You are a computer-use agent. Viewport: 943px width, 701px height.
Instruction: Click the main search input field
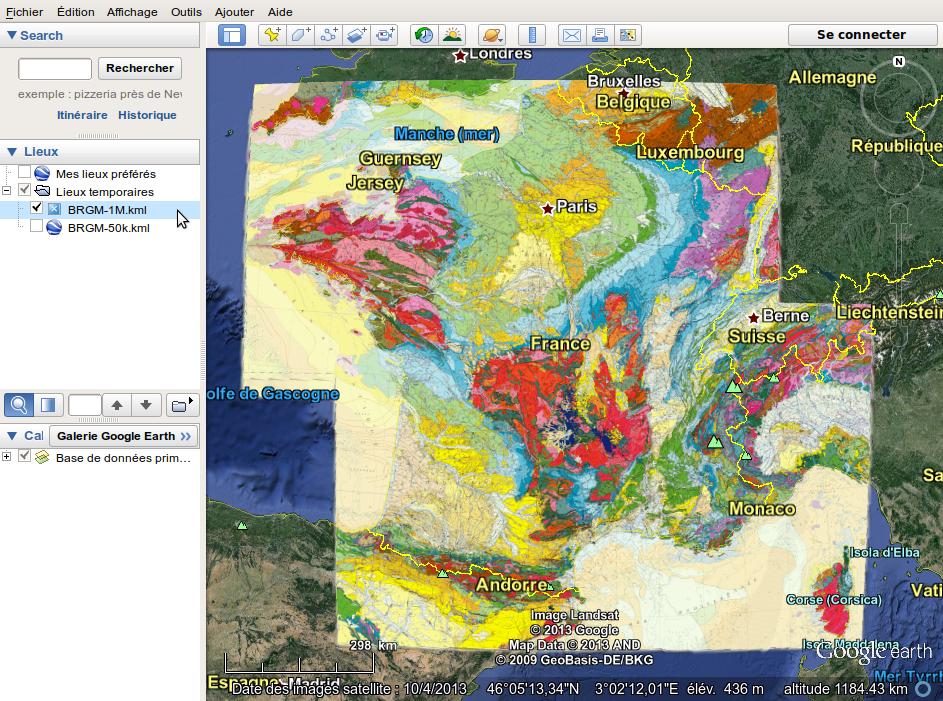pyautogui.click(x=55, y=69)
